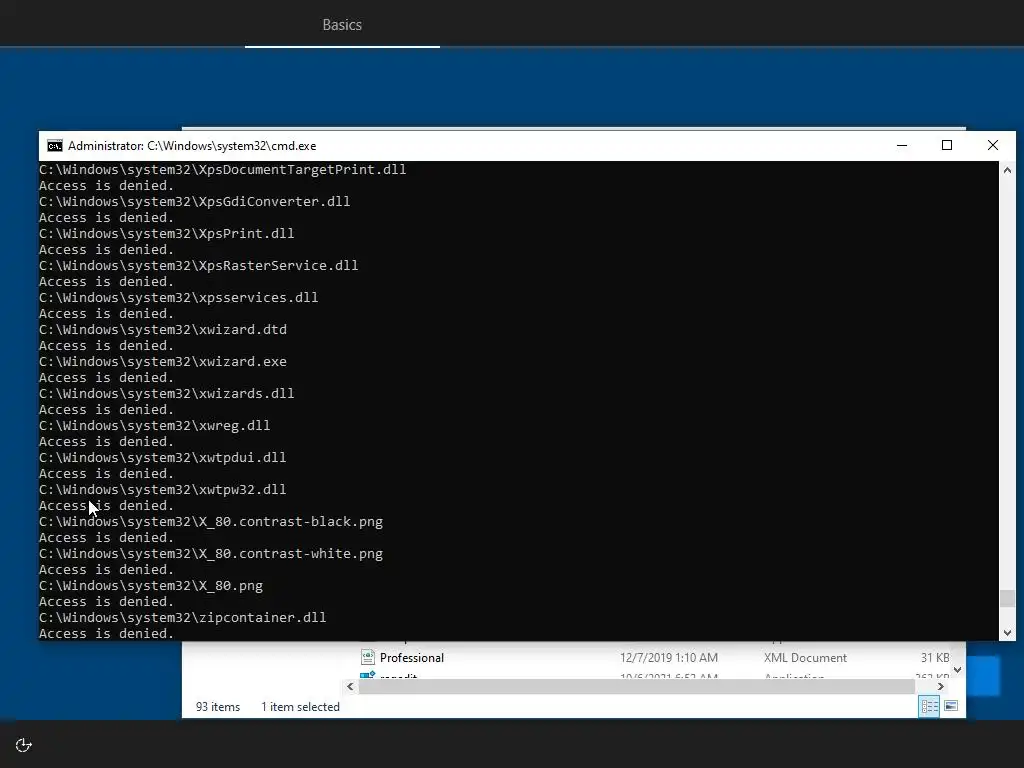Click the XpsRasterService.dll output line

(x=199, y=266)
